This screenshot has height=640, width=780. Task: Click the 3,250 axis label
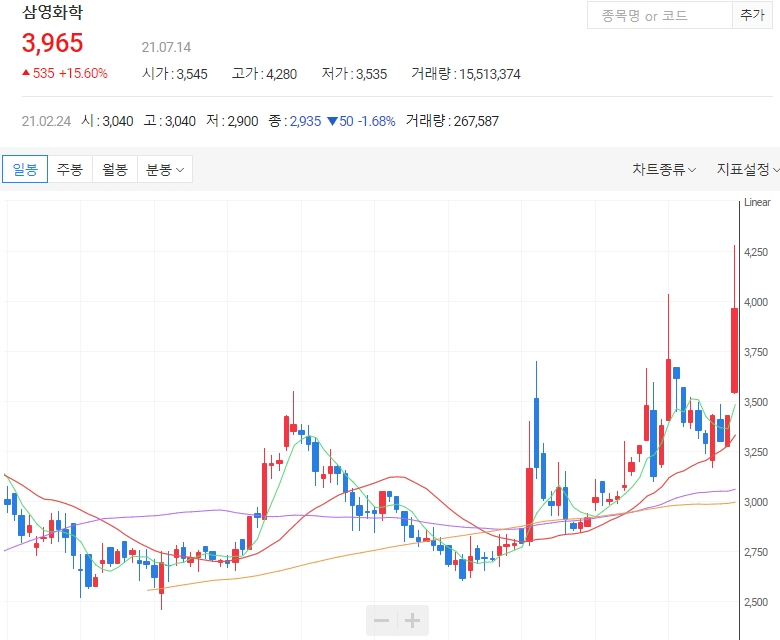(756, 452)
